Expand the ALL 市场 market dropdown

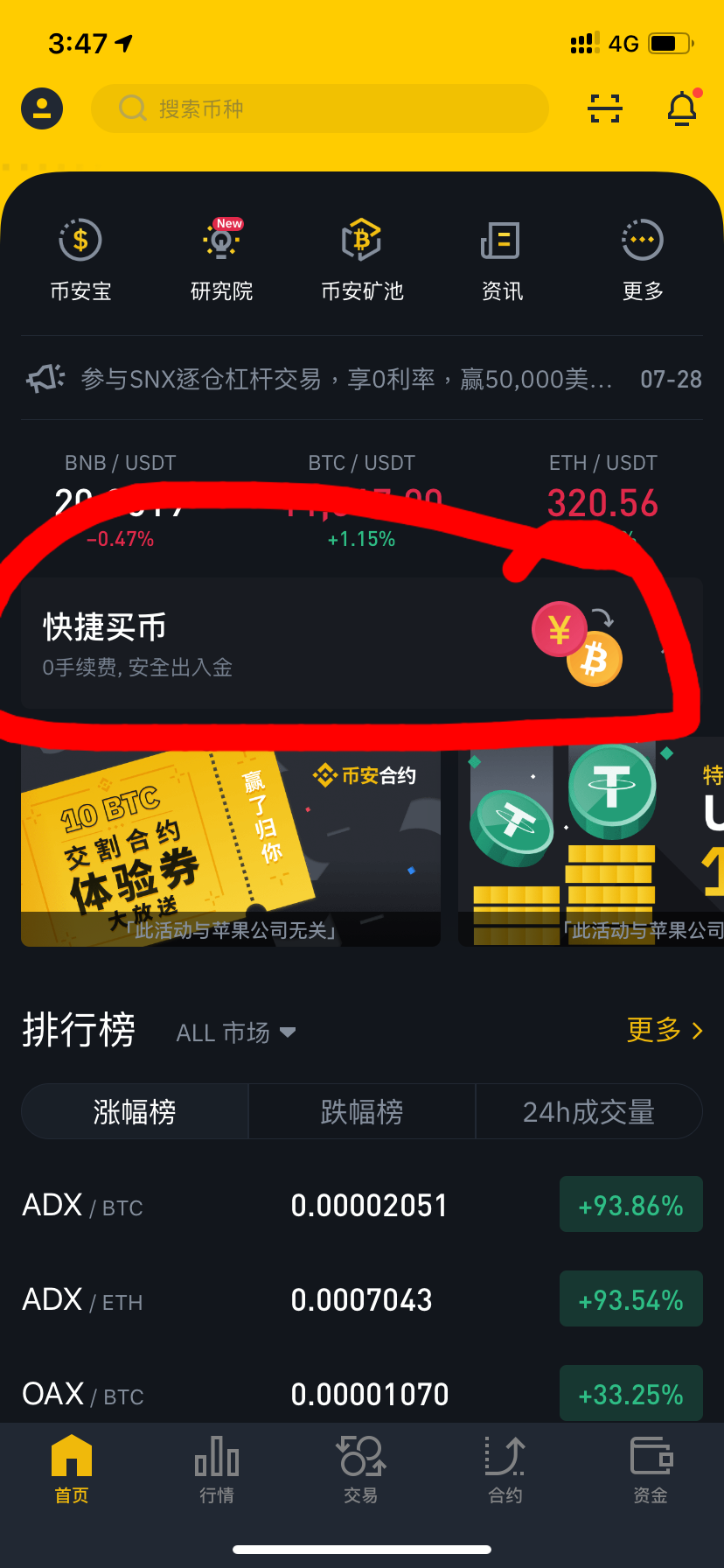[x=236, y=1032]
